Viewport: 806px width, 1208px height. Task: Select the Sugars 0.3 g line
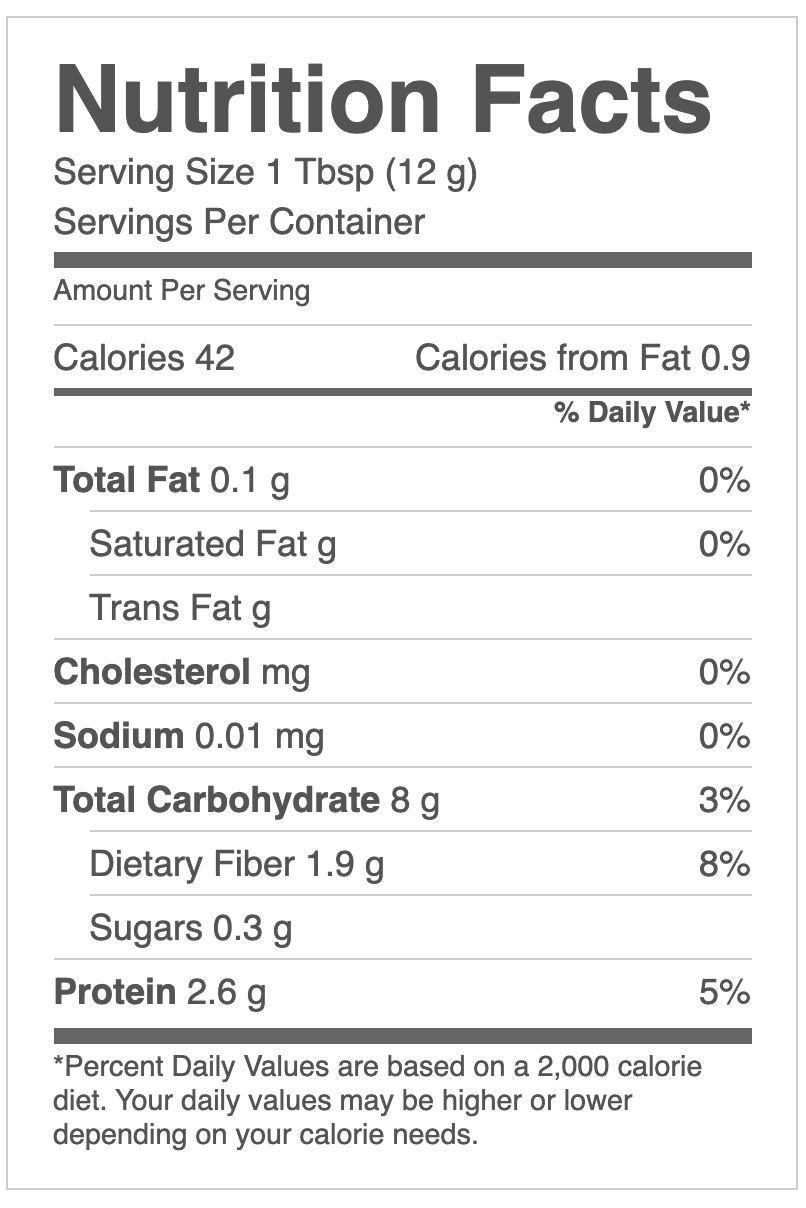tap(191, 929)
